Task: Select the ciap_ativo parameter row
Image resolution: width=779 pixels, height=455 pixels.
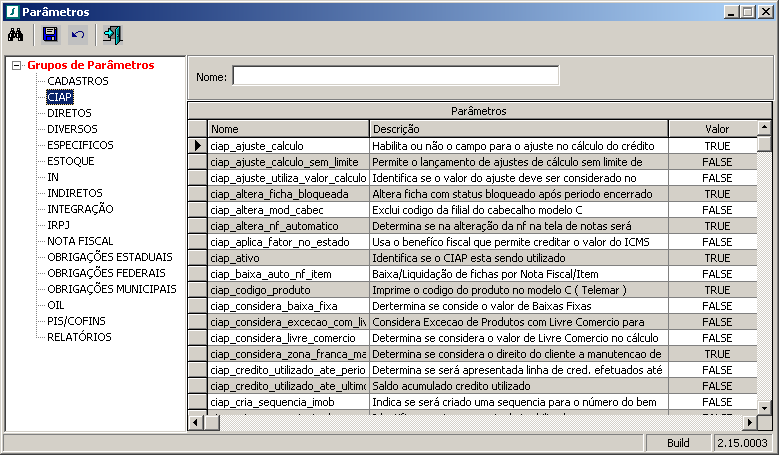Action: tap(288, 258)
